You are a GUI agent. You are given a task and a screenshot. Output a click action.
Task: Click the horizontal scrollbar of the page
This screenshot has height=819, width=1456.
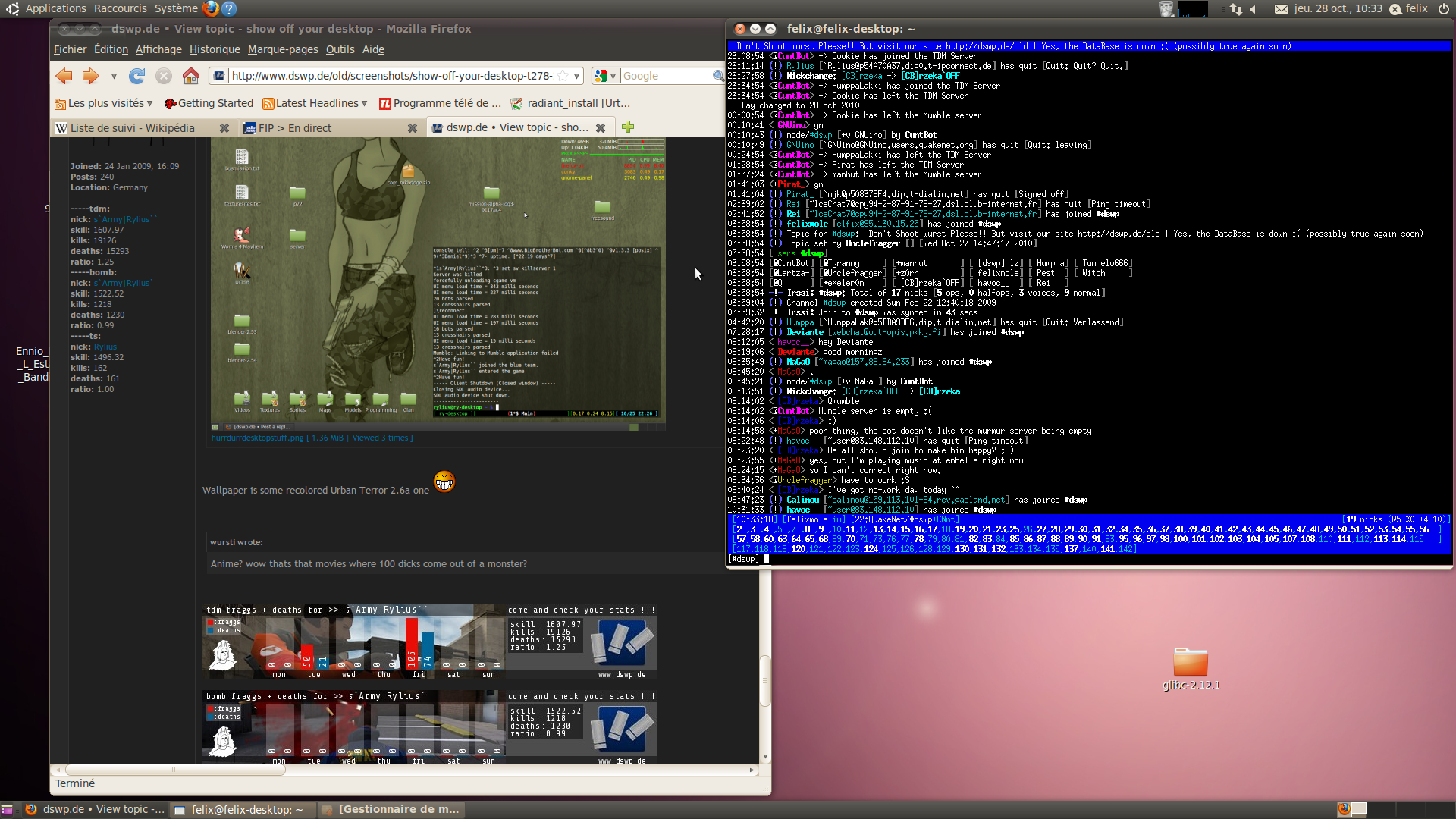click(x=175, y=770)
